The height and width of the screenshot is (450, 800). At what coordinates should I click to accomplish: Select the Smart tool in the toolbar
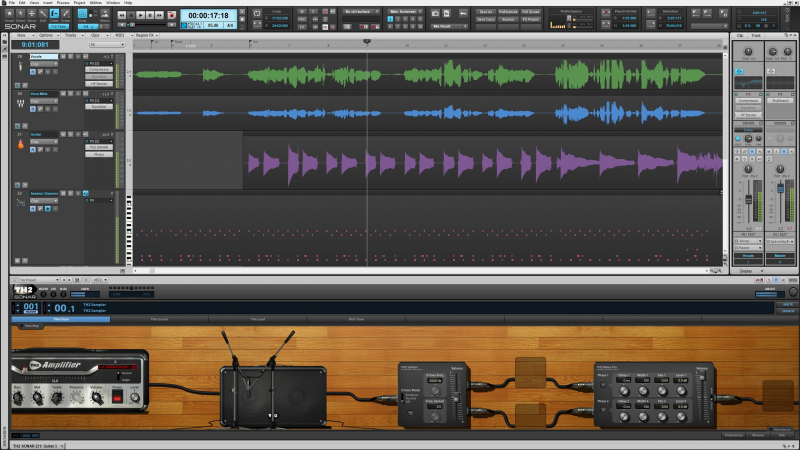(x=9, y=15)
